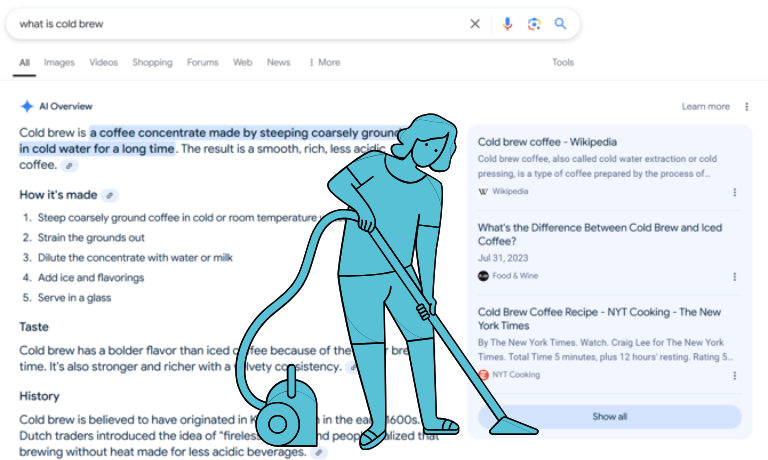Open the Forums tab
The width and height of the screenshot is (768, 460).
(202, 62)
